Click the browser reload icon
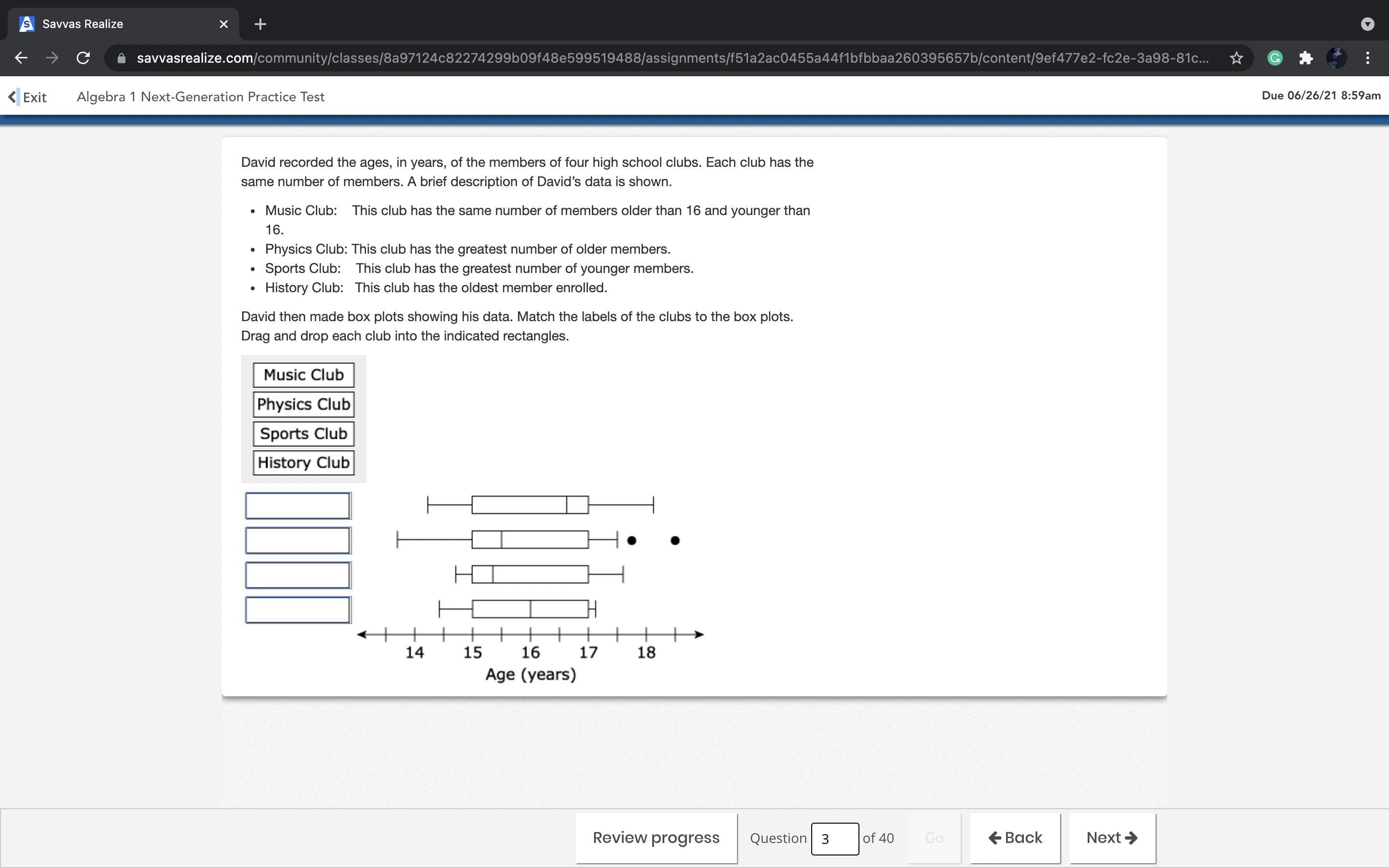The height and width of the screenshot is (868, 1389). 83,58
